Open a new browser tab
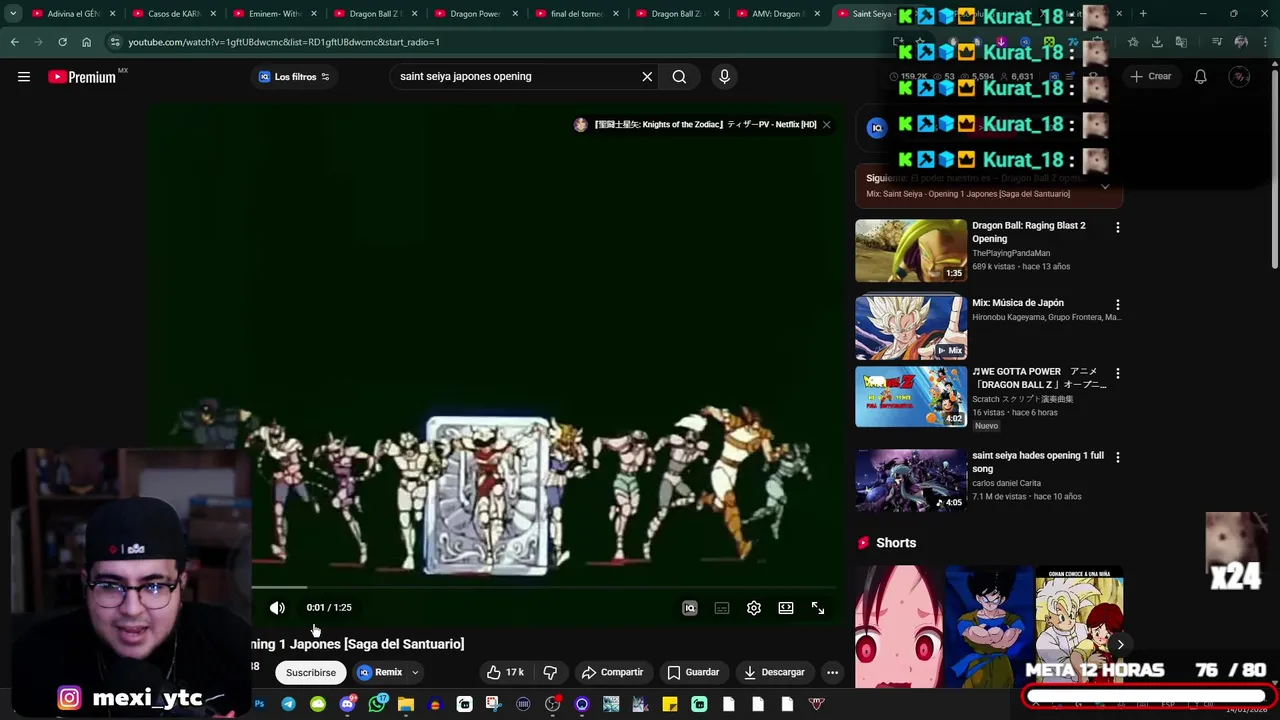 [1143, 14]
